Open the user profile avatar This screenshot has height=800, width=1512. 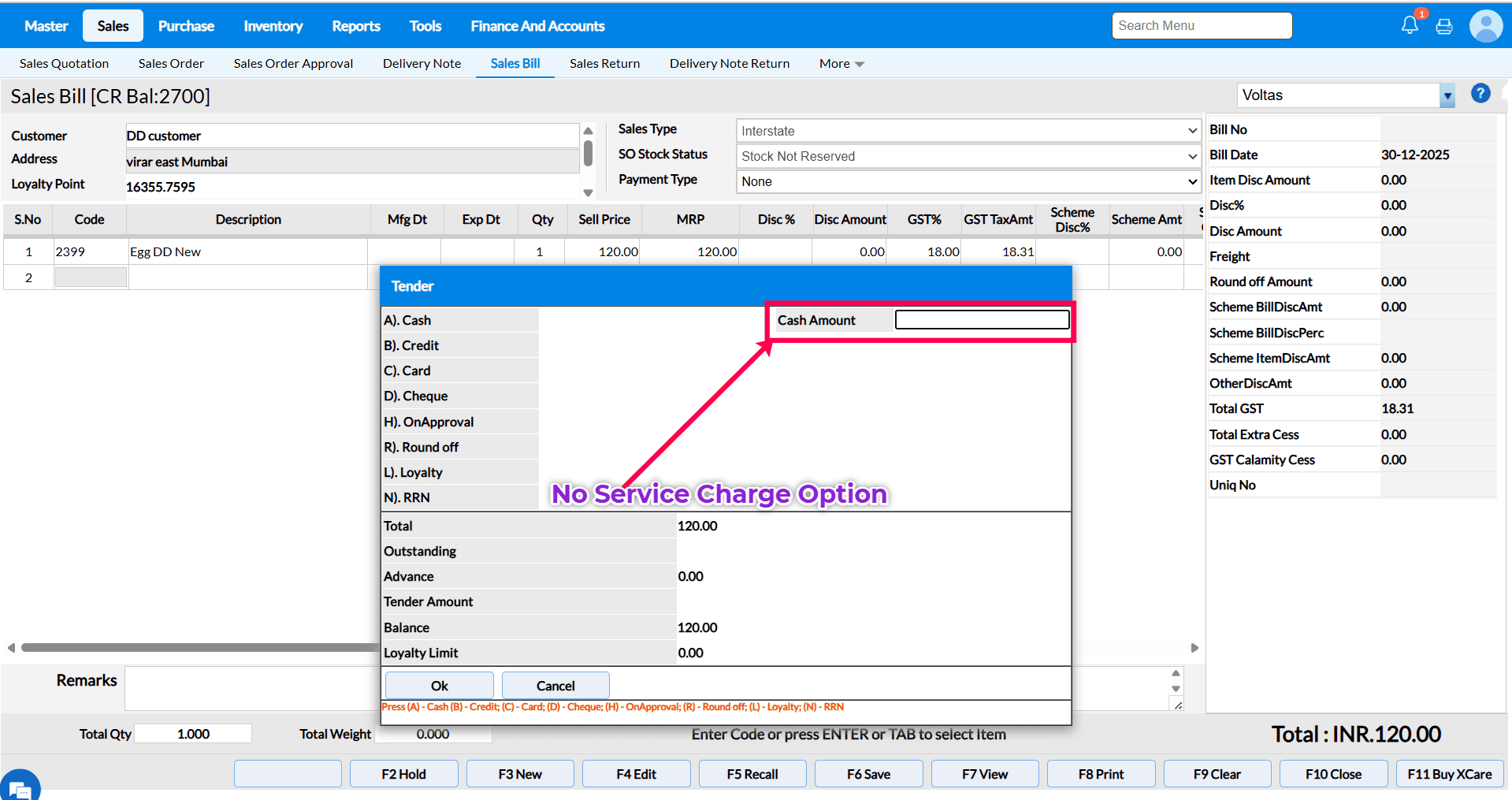[1485, 26]
